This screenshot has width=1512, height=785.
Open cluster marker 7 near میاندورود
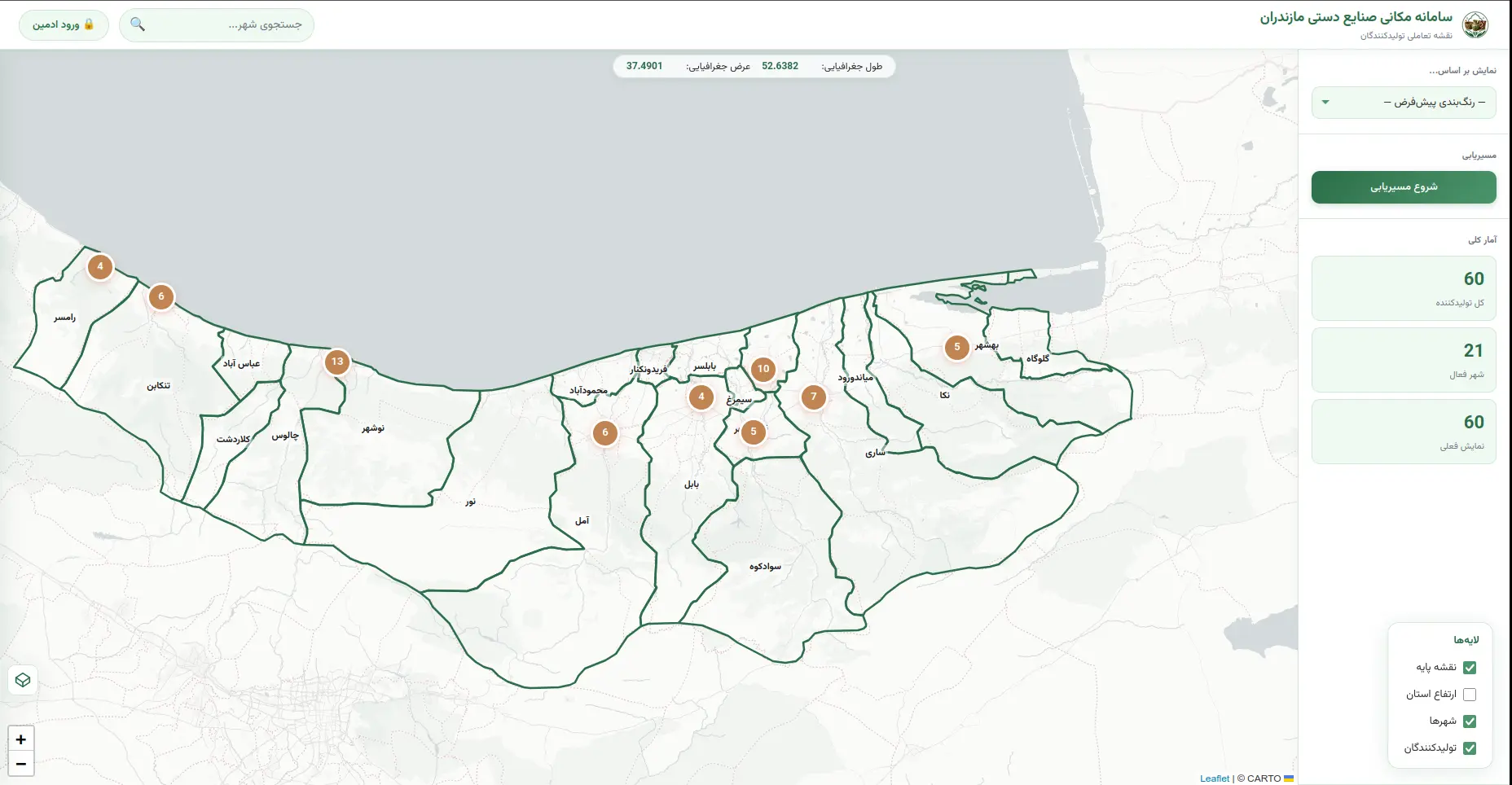[814, 397]
